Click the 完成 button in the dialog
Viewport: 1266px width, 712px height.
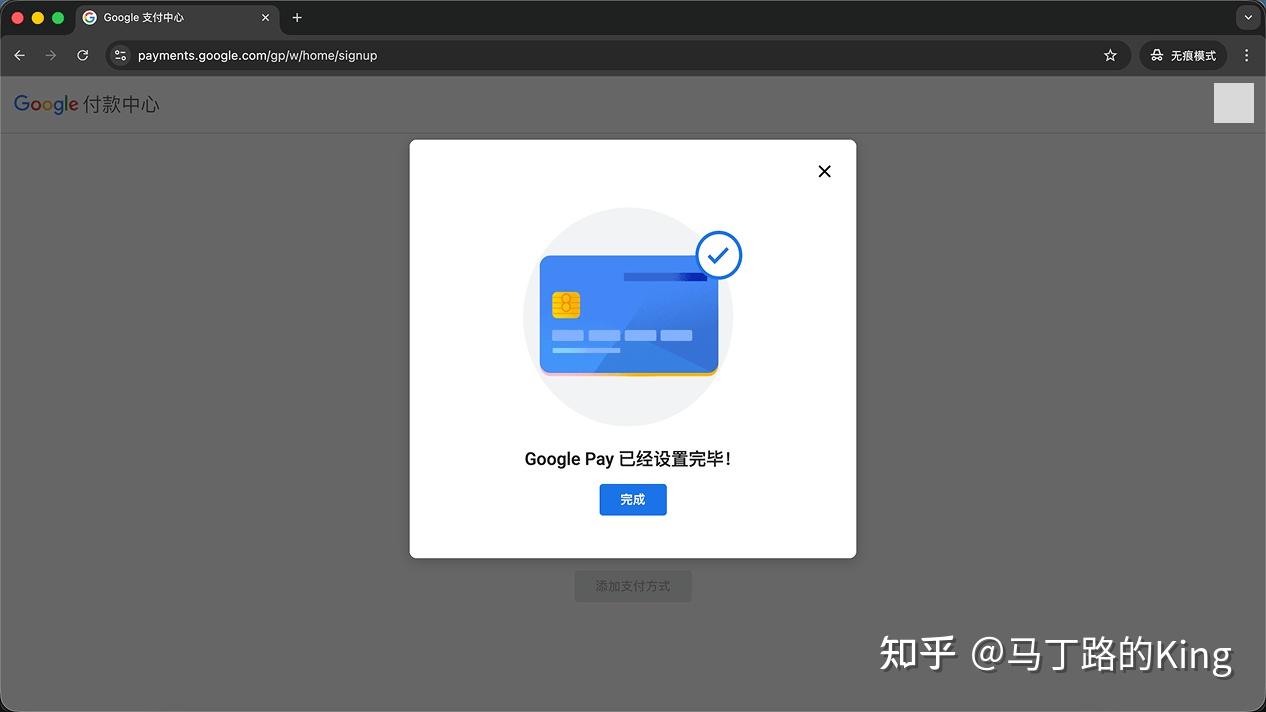(x=633, y=500)
